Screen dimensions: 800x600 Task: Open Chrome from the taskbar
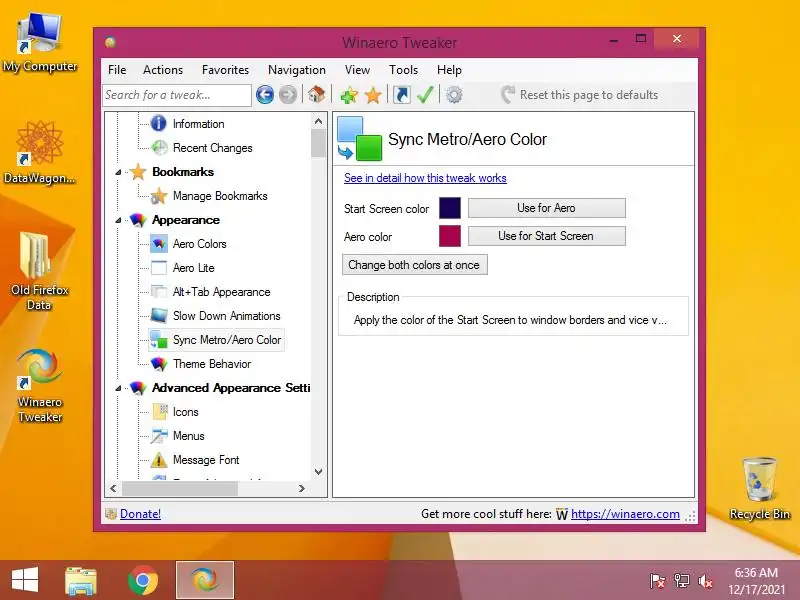pyautogui.click(x=142, y=580)
